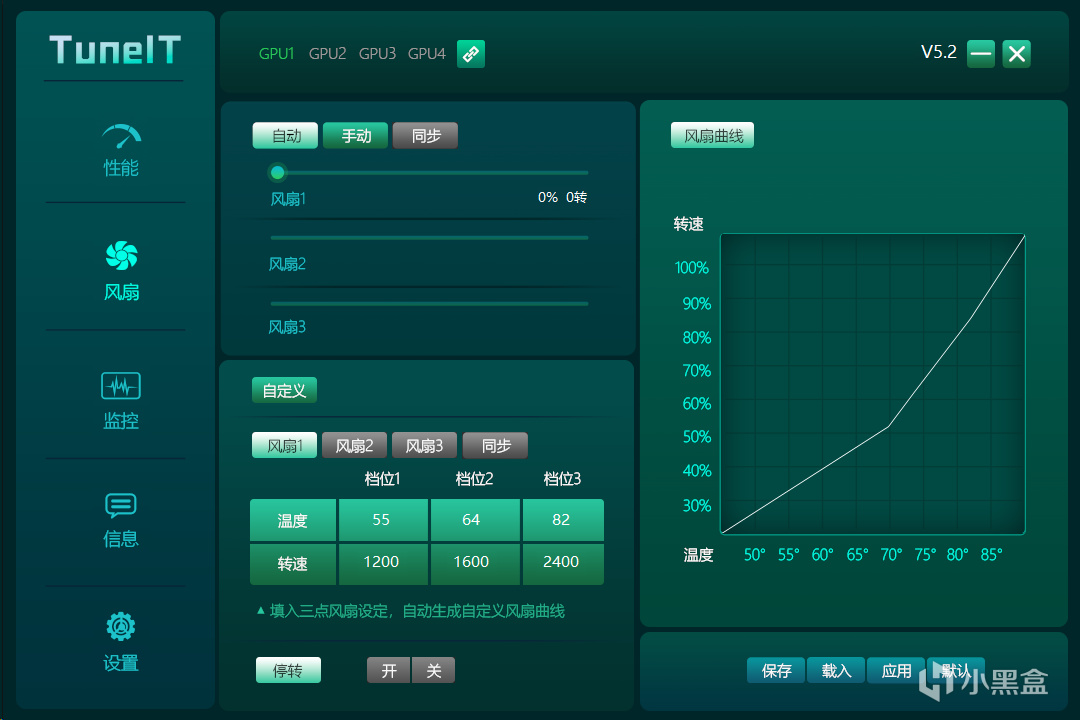This screenshot has height=720, width=1080.
Task: Click the V5.2 version label
Action: pos(939,52)
